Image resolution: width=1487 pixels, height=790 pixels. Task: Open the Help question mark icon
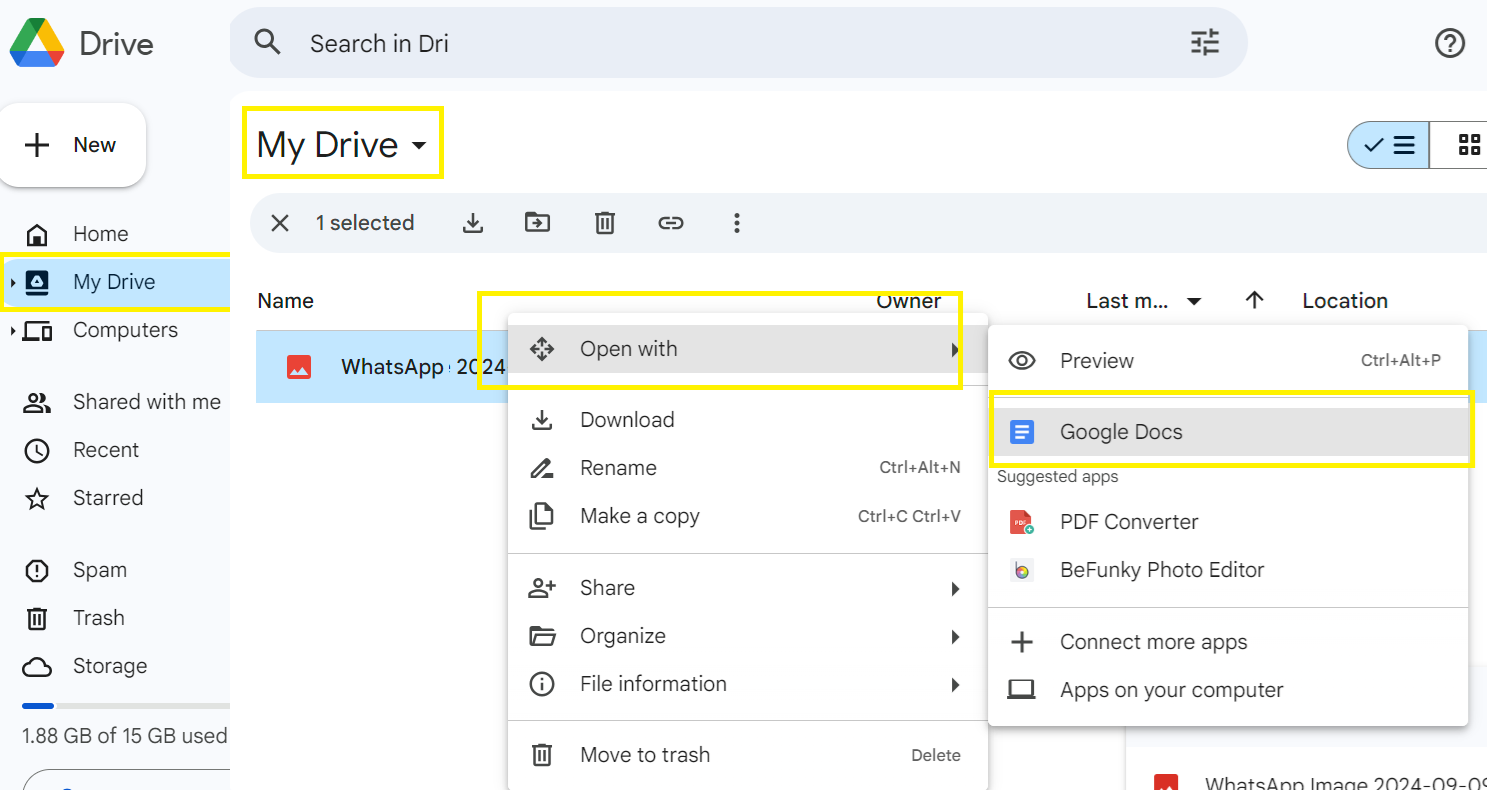1450,43
